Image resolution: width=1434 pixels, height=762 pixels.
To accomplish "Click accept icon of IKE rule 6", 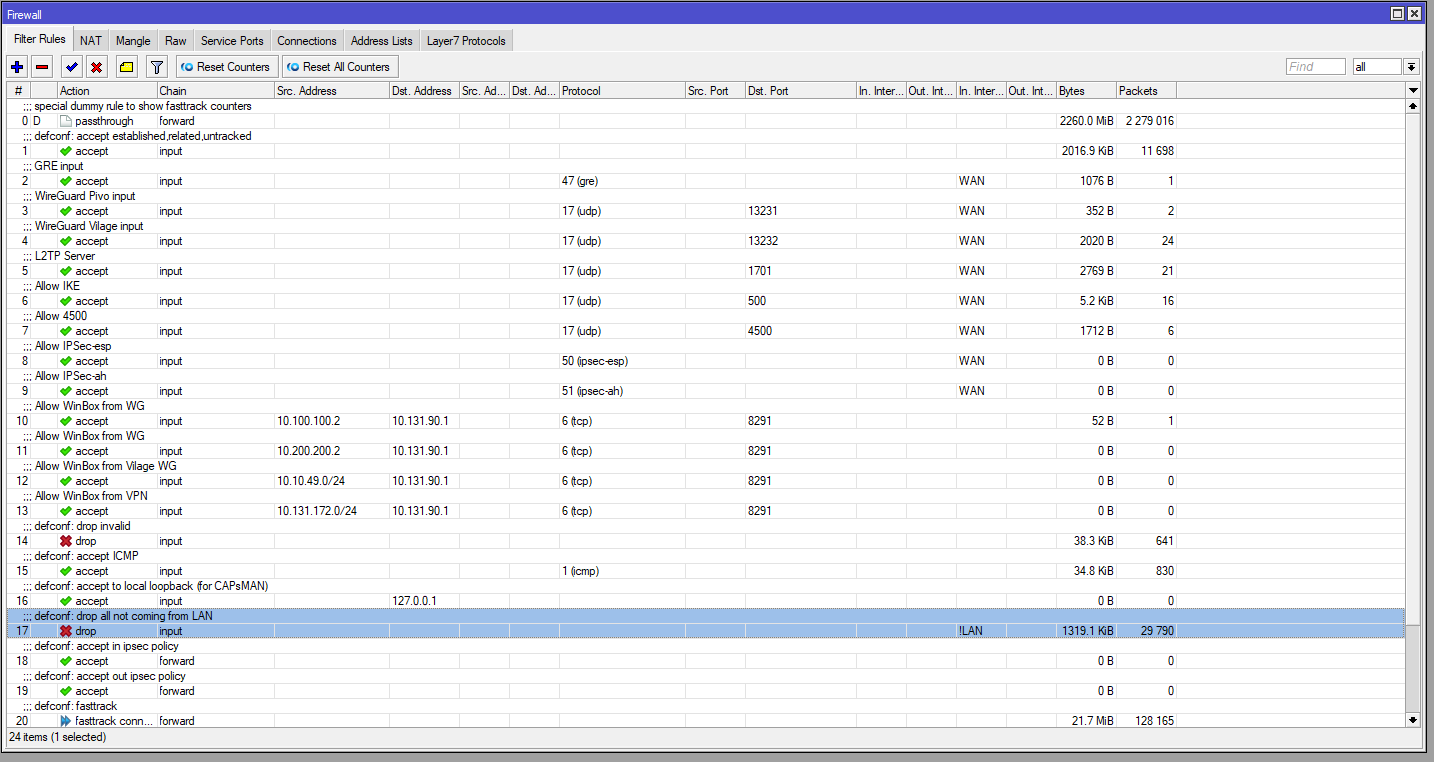I will pyautogui.click(x=66, y=301).
